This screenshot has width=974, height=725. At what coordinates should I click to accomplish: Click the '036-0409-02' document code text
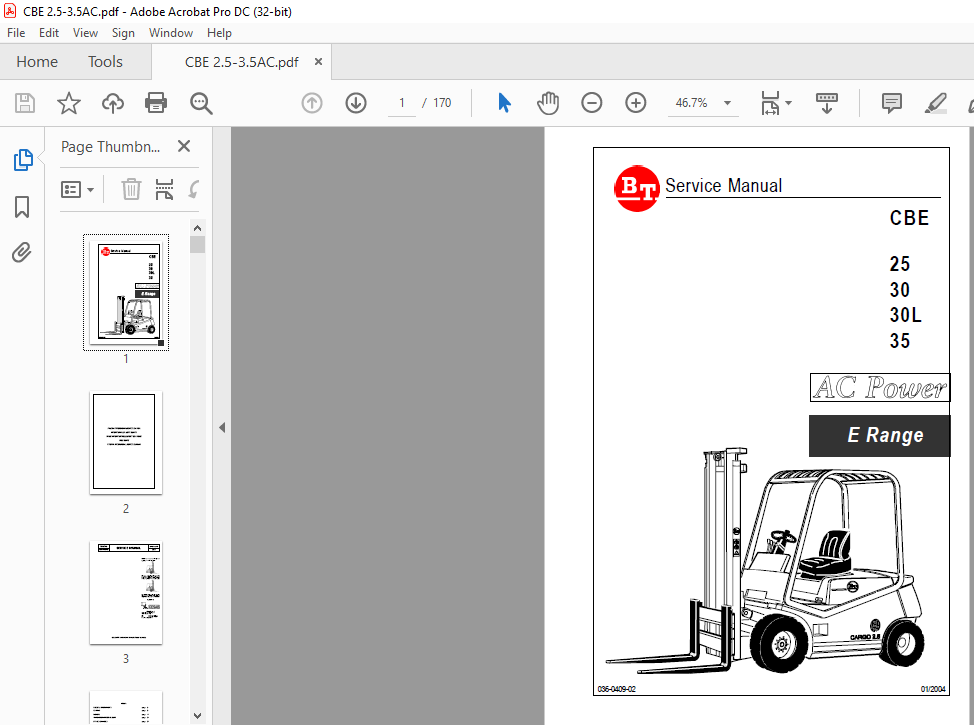[616, 689]
